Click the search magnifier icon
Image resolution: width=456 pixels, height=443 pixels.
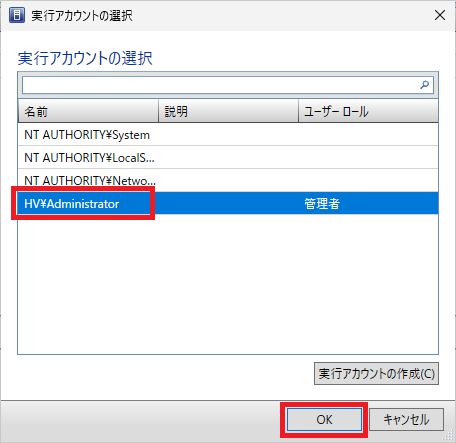click(424, 85)
